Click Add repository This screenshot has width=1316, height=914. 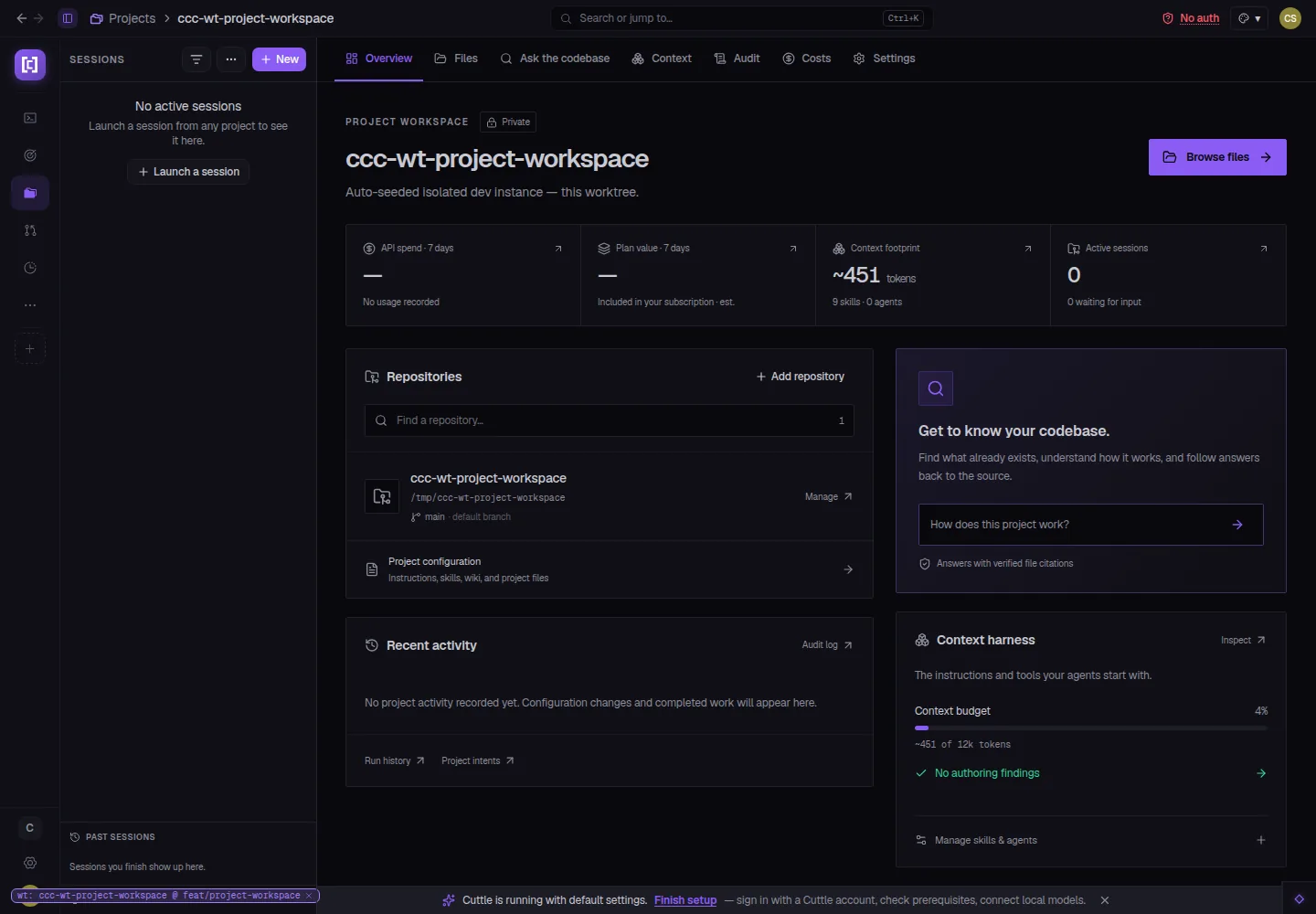click(801, 377)
